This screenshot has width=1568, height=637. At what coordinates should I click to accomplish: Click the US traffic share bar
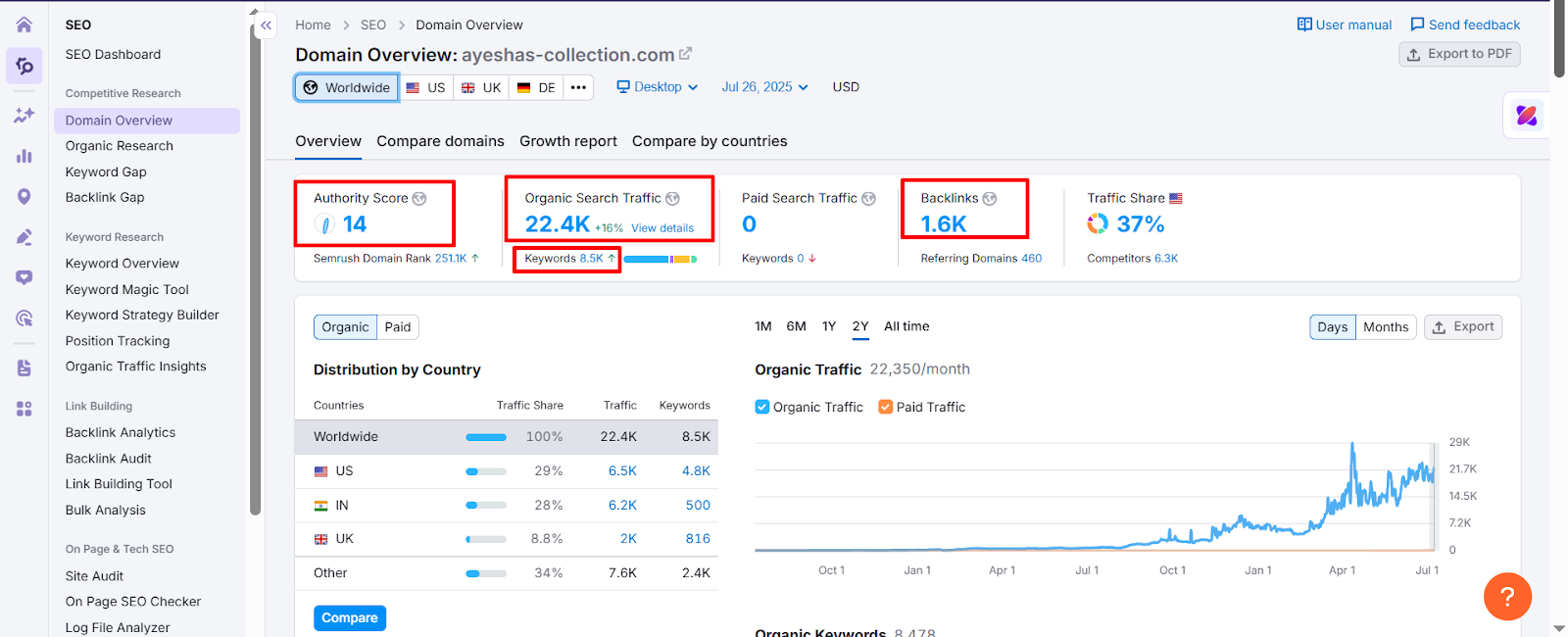click(x=486, y=471)
